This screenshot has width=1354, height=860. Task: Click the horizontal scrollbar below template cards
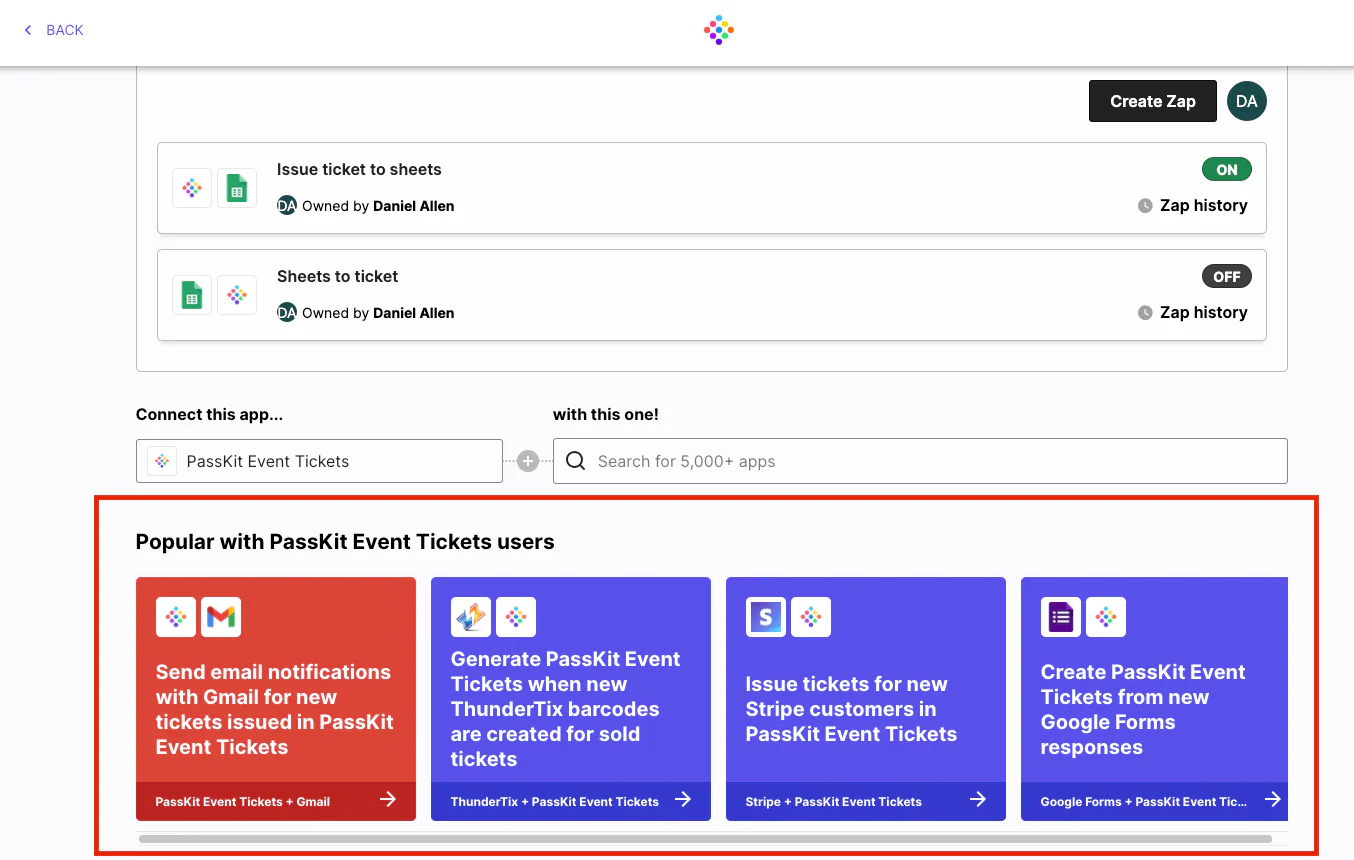point(705,839)
